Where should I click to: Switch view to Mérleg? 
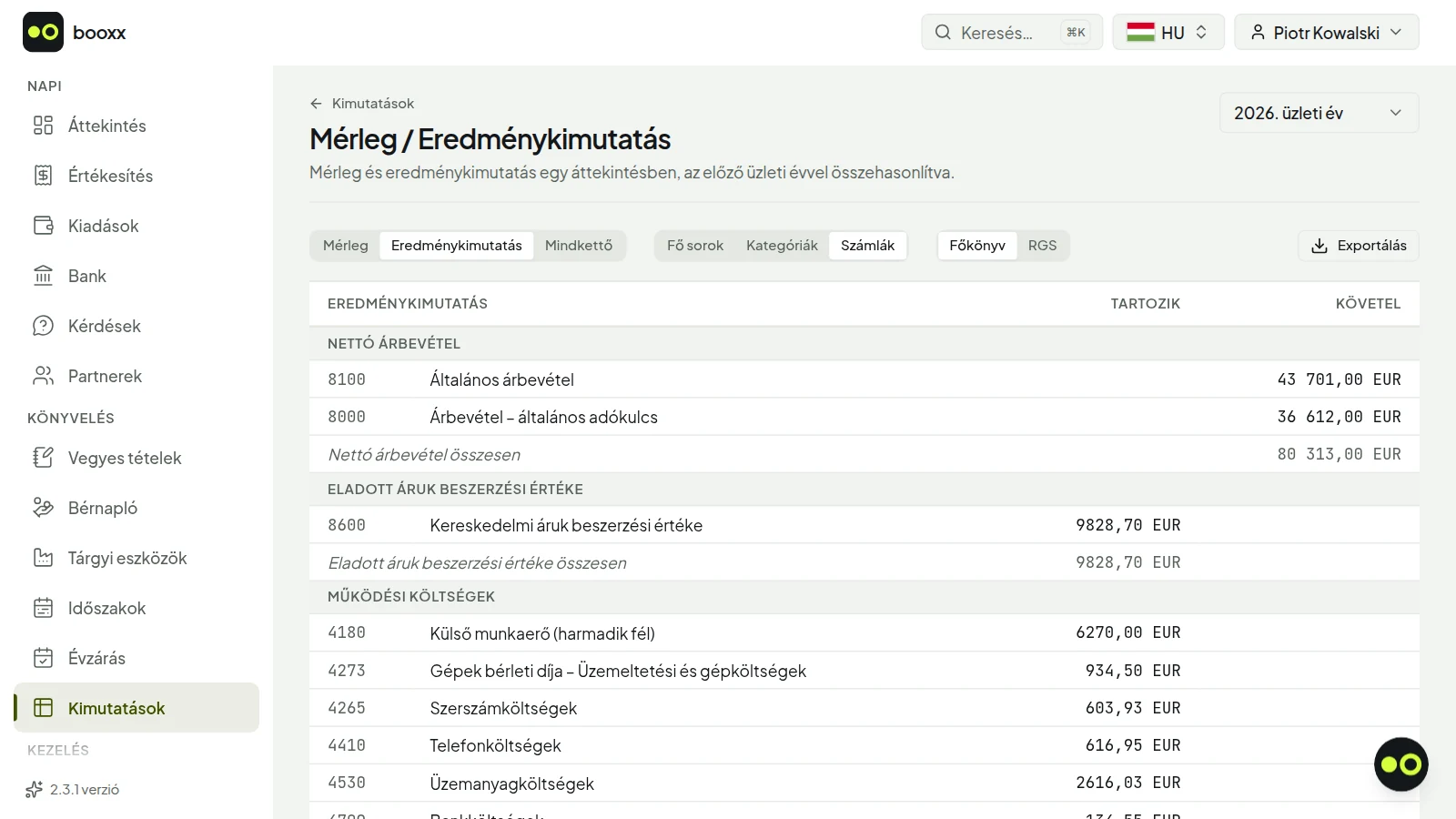pyautogui.click(x=346, y=246)
